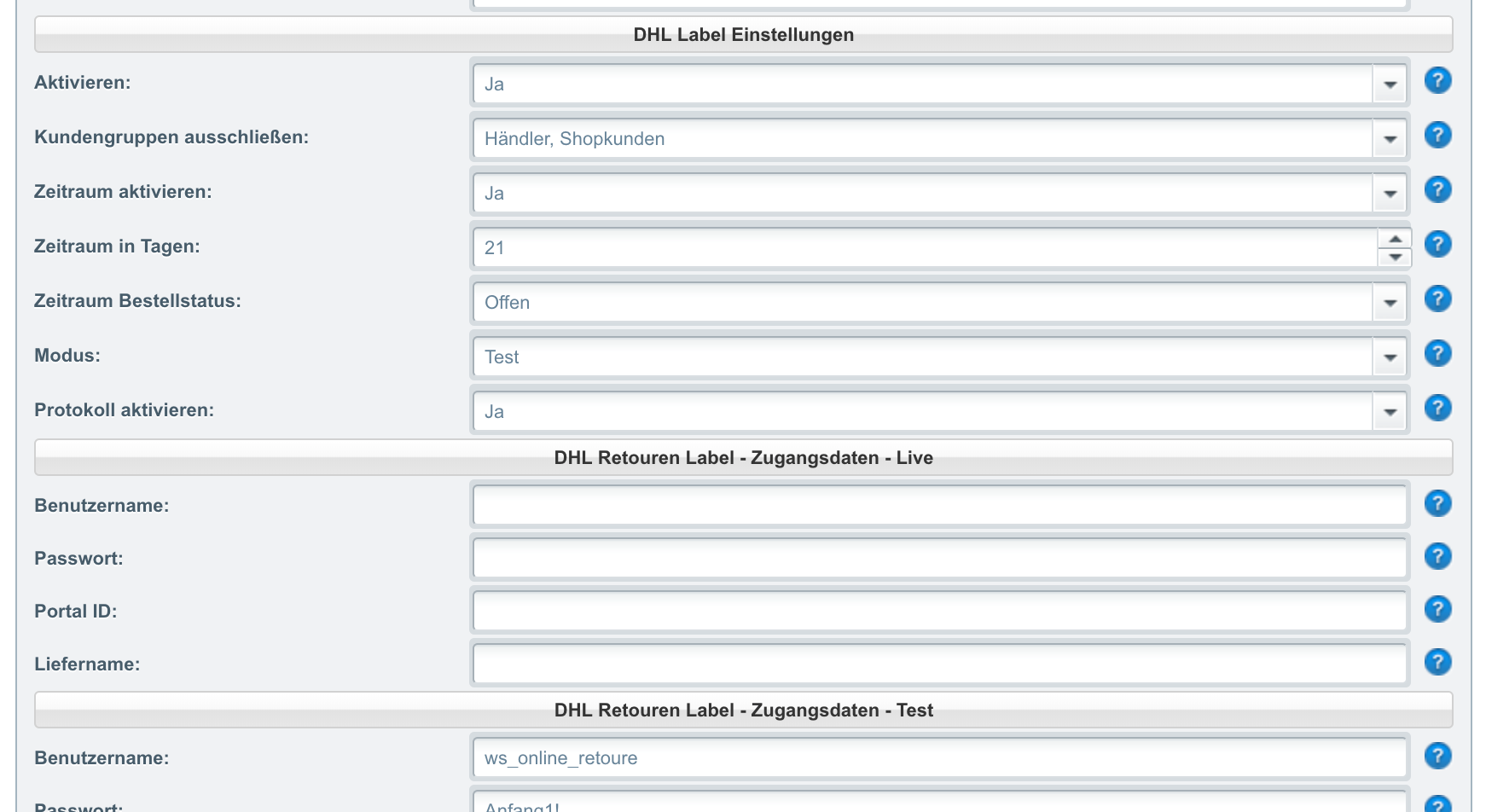Focus the Live Portal ID input field
This screenshot has width=1486, height=812.
point(939,612)
